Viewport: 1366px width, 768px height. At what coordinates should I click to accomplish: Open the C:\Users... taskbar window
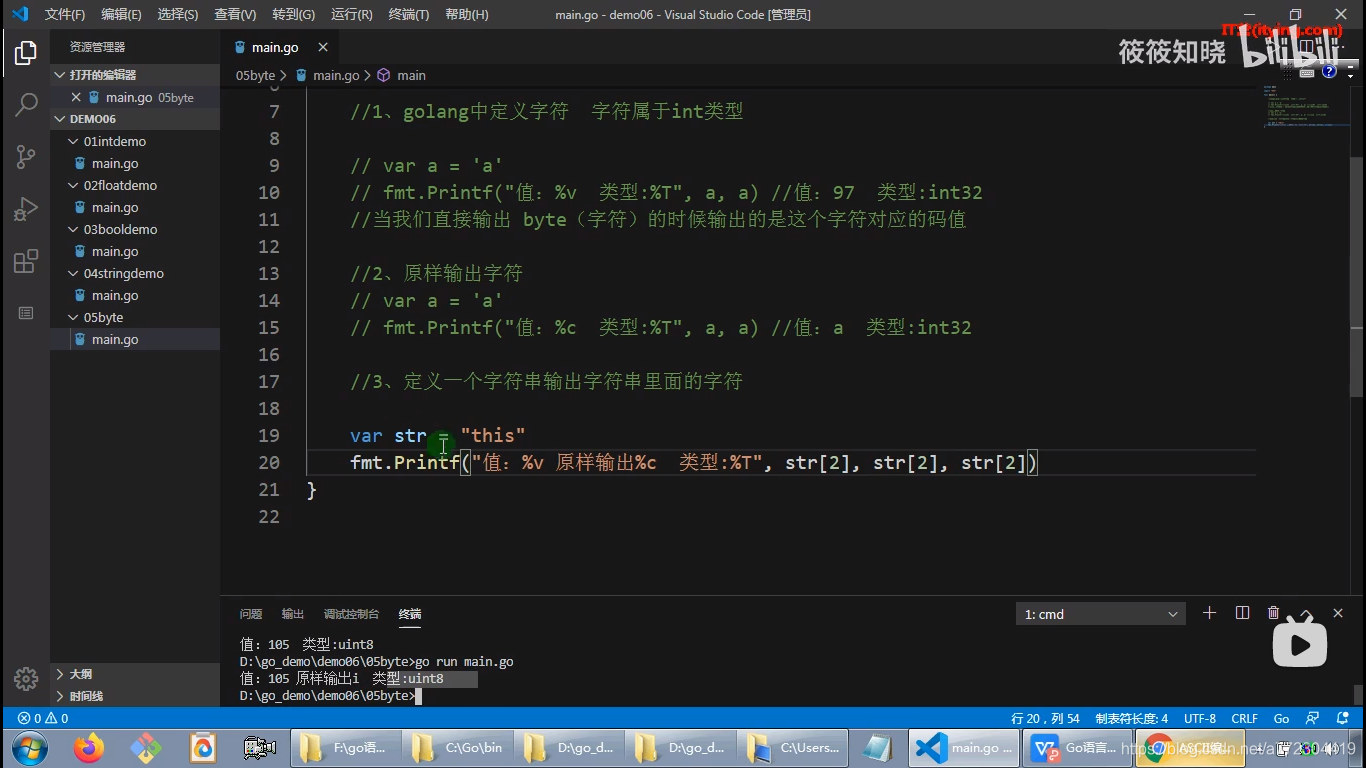coord(791,748)
